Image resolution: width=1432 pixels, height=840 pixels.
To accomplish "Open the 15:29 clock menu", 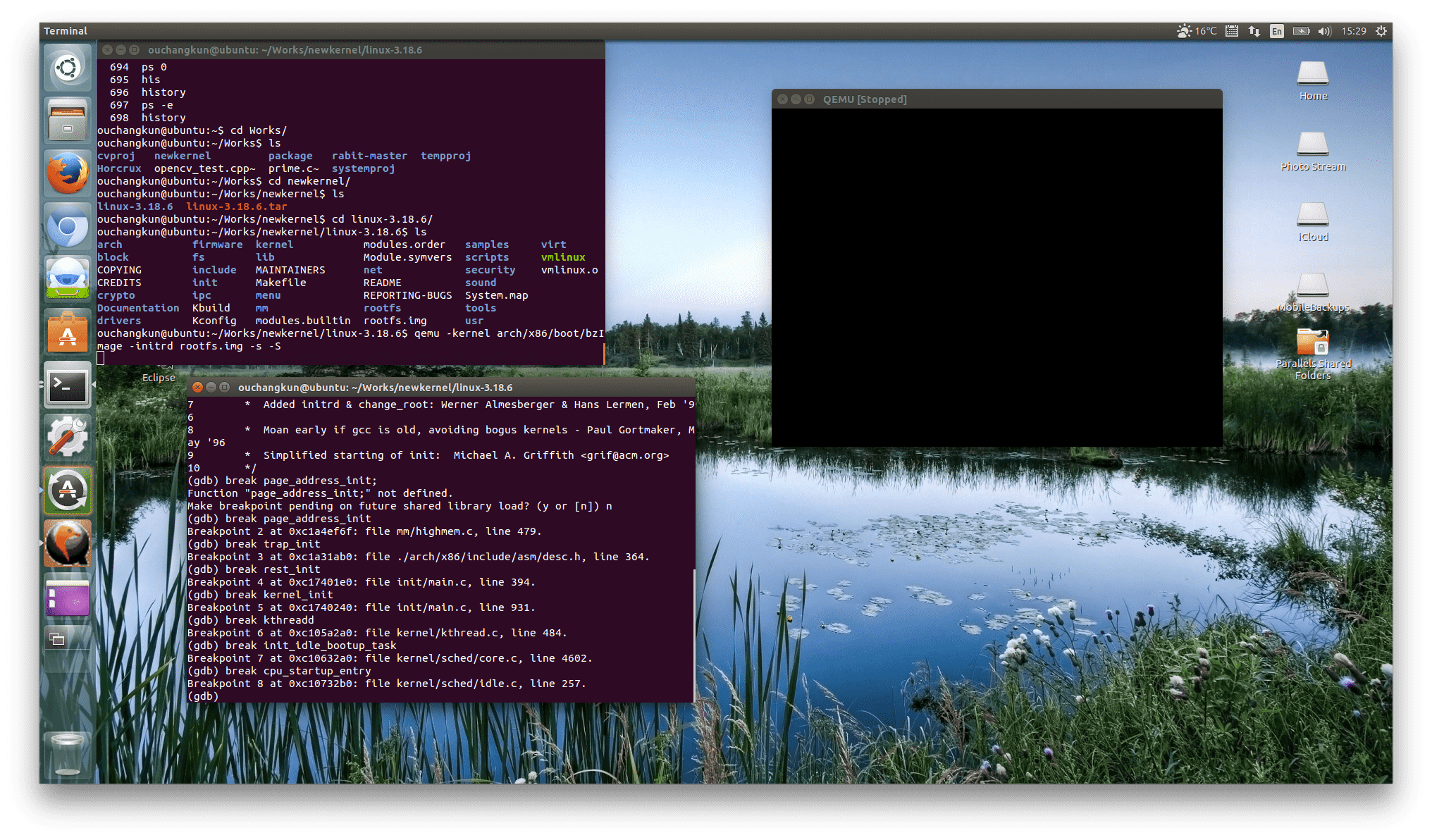I will pyautogui.click(x=1353, y=31).
